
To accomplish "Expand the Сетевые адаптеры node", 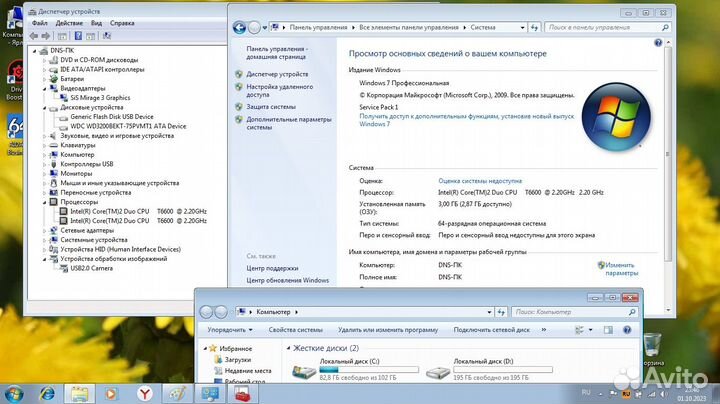I will [45, 230].
